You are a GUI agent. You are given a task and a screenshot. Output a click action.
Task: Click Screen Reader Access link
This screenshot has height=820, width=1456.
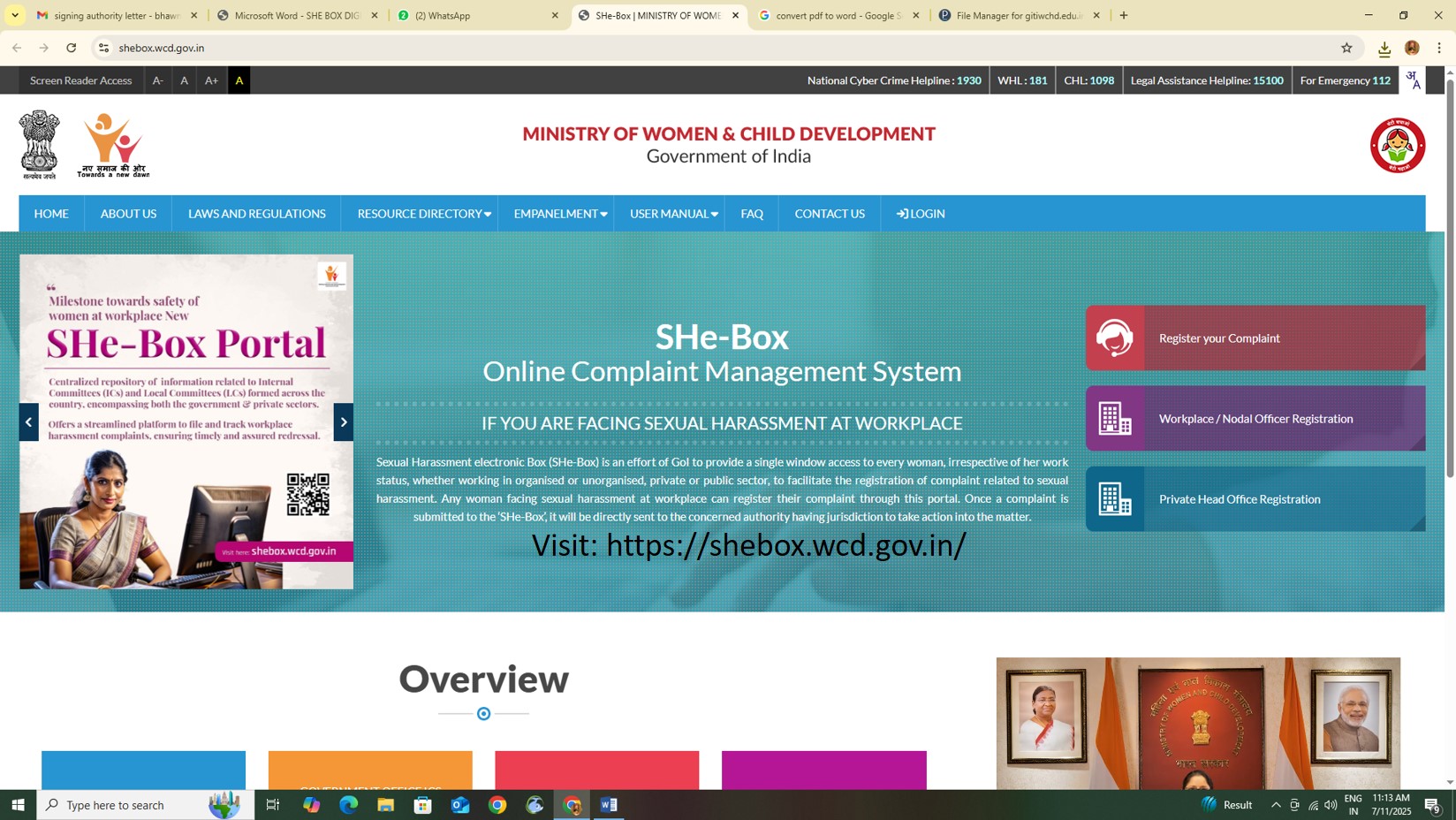(80, 80)
